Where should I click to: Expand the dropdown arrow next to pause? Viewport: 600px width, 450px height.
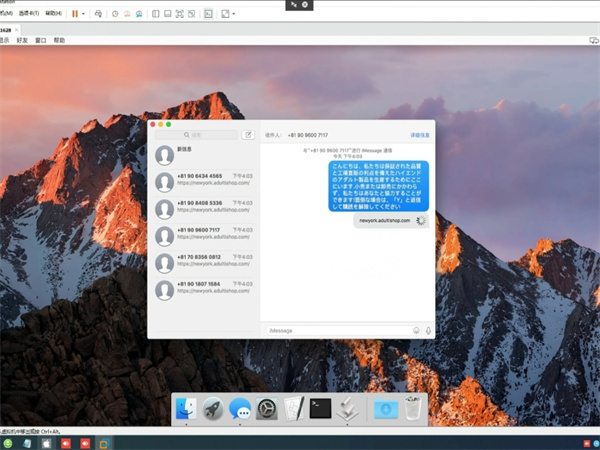[84, 14]
